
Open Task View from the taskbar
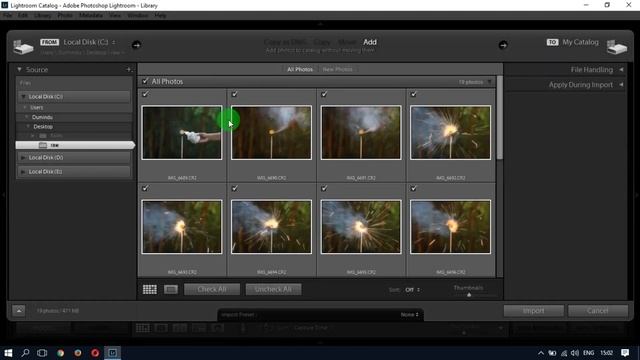click(x=42, y=353)
